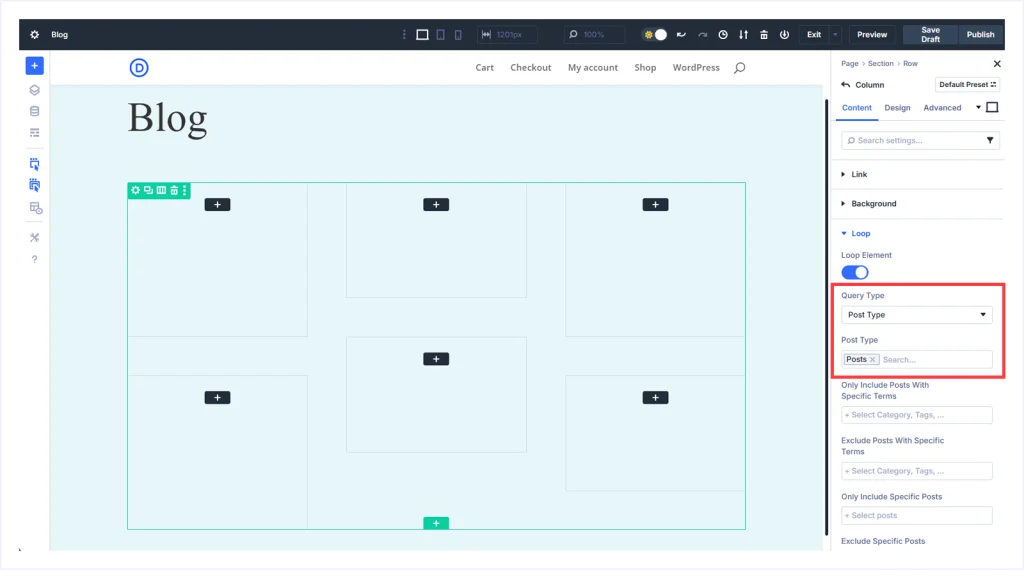This screenshot has width=1024, height=570.
Task: Undo the last change
Action: [x=681, y=35]
